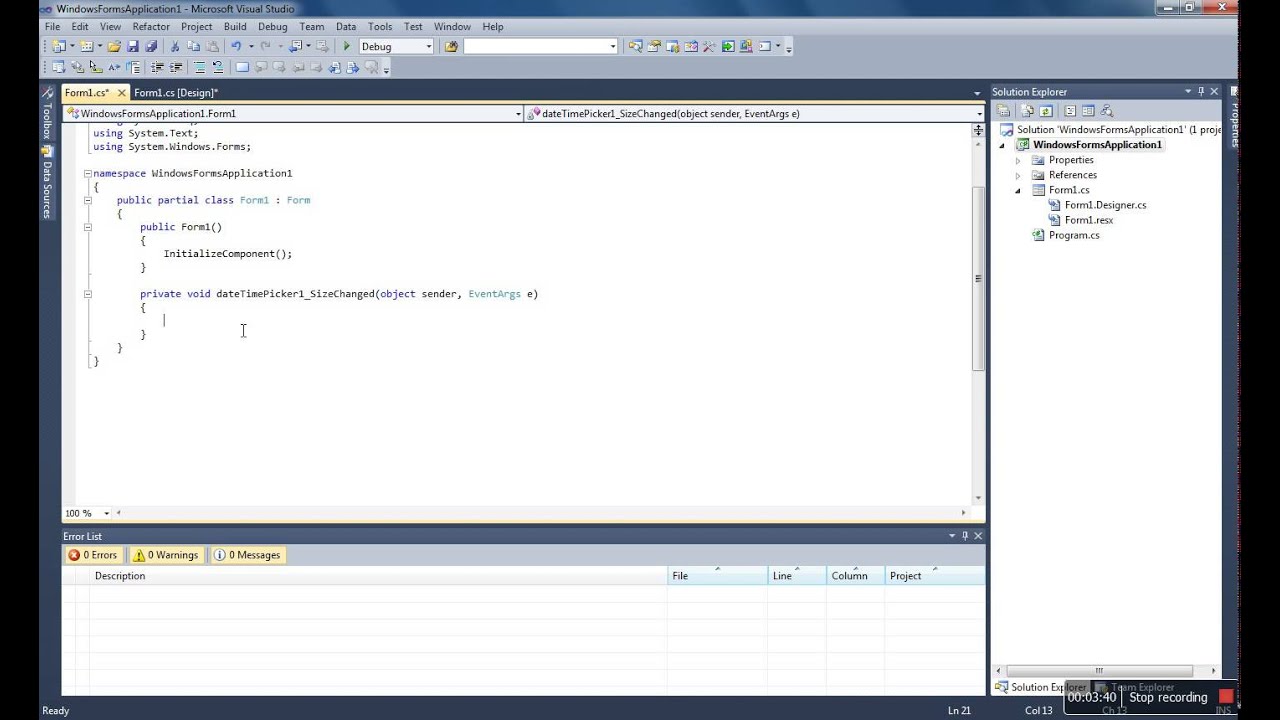The width and height of the screenshot is (1280, 720).
Task: Sort Error List by Description column
Action: click(x=378, y=576)
